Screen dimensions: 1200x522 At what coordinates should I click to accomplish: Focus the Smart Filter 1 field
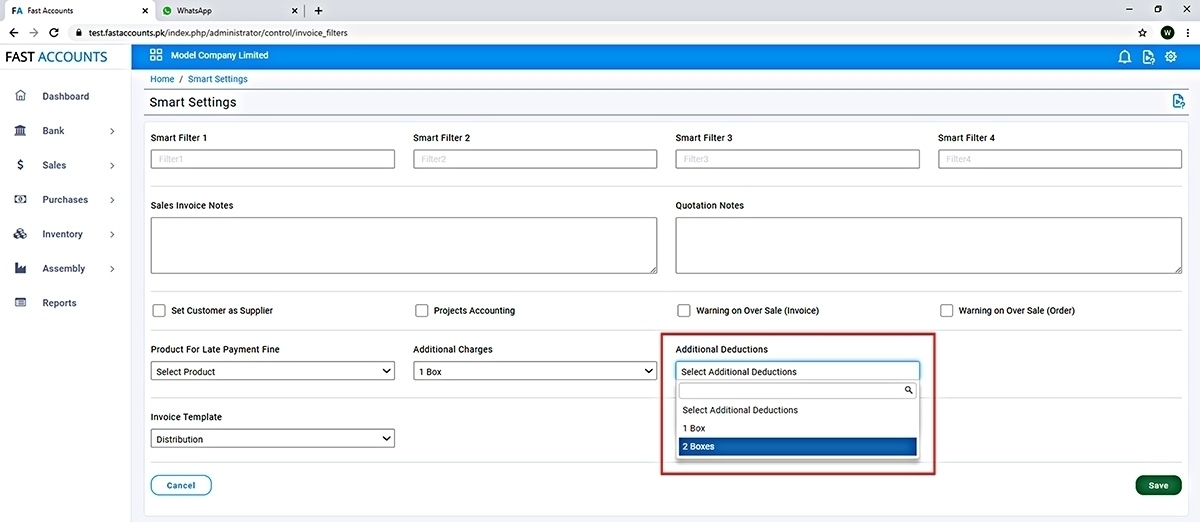coord(272,159)
